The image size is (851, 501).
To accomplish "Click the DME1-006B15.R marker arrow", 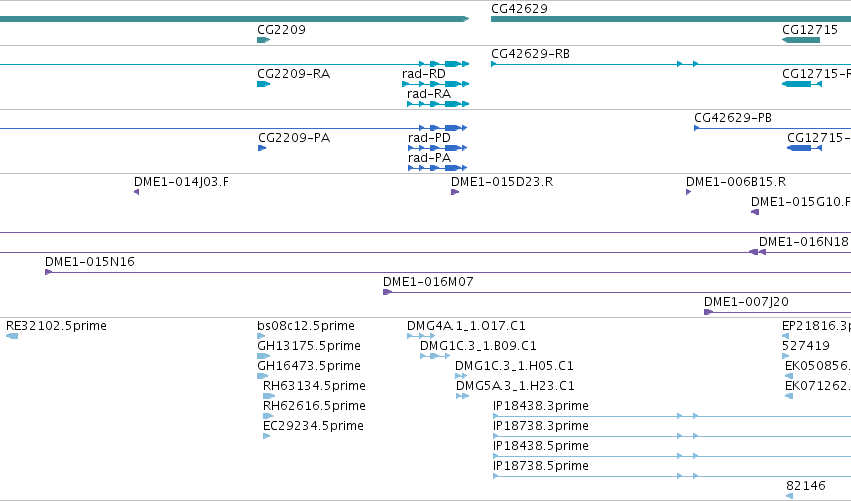I will [689, 192].
